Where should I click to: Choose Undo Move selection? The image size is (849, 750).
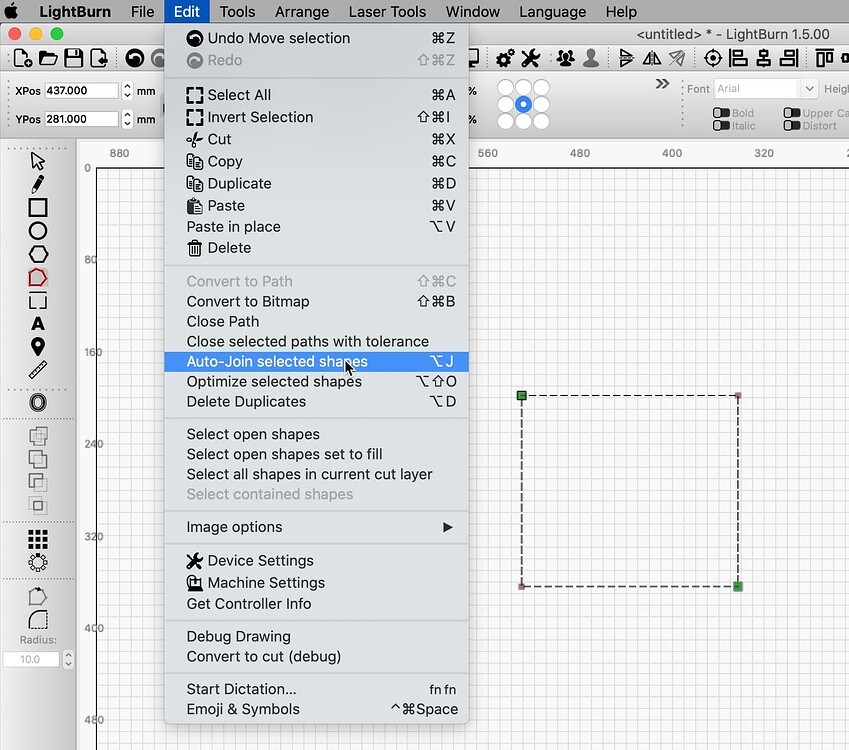[316, 38]
